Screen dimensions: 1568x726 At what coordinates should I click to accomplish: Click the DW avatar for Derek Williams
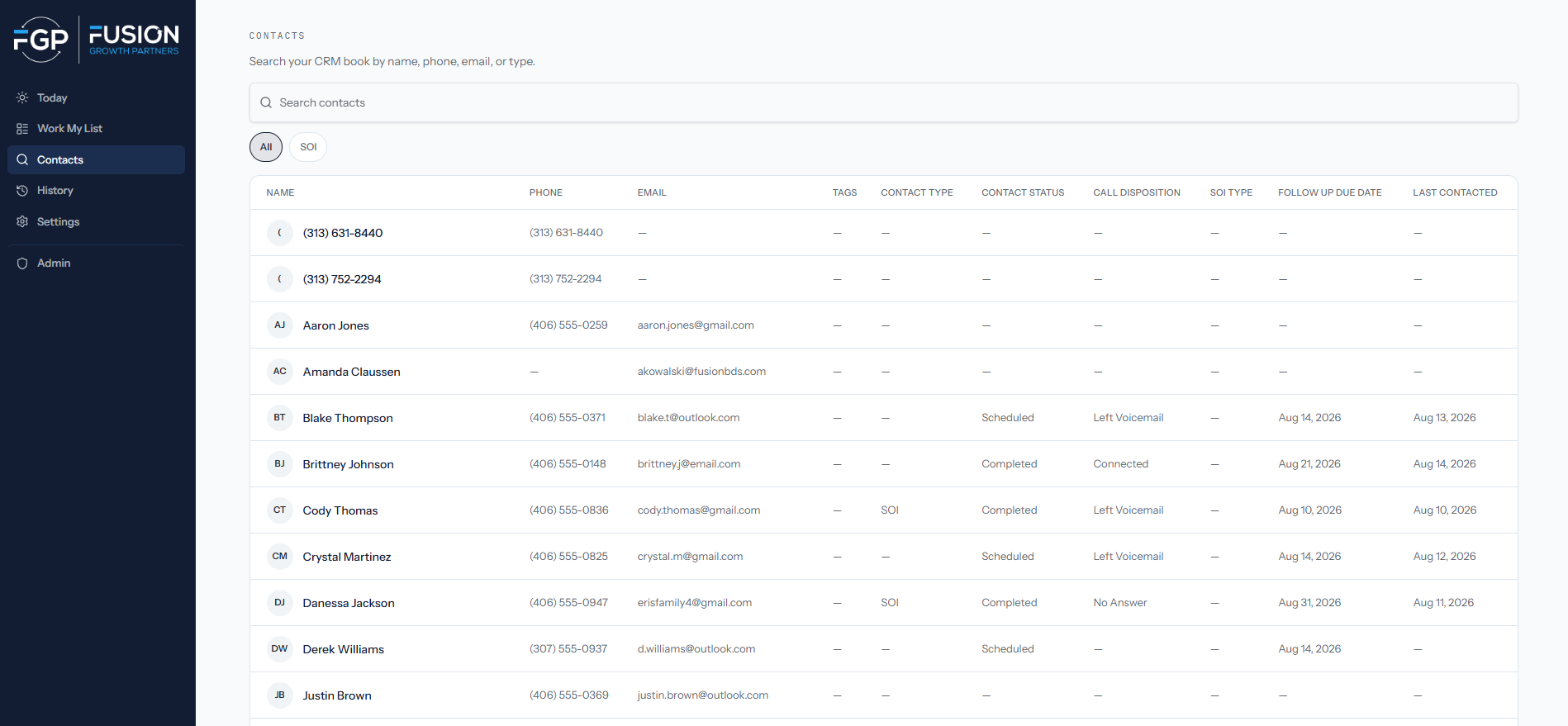coord(280,649)
